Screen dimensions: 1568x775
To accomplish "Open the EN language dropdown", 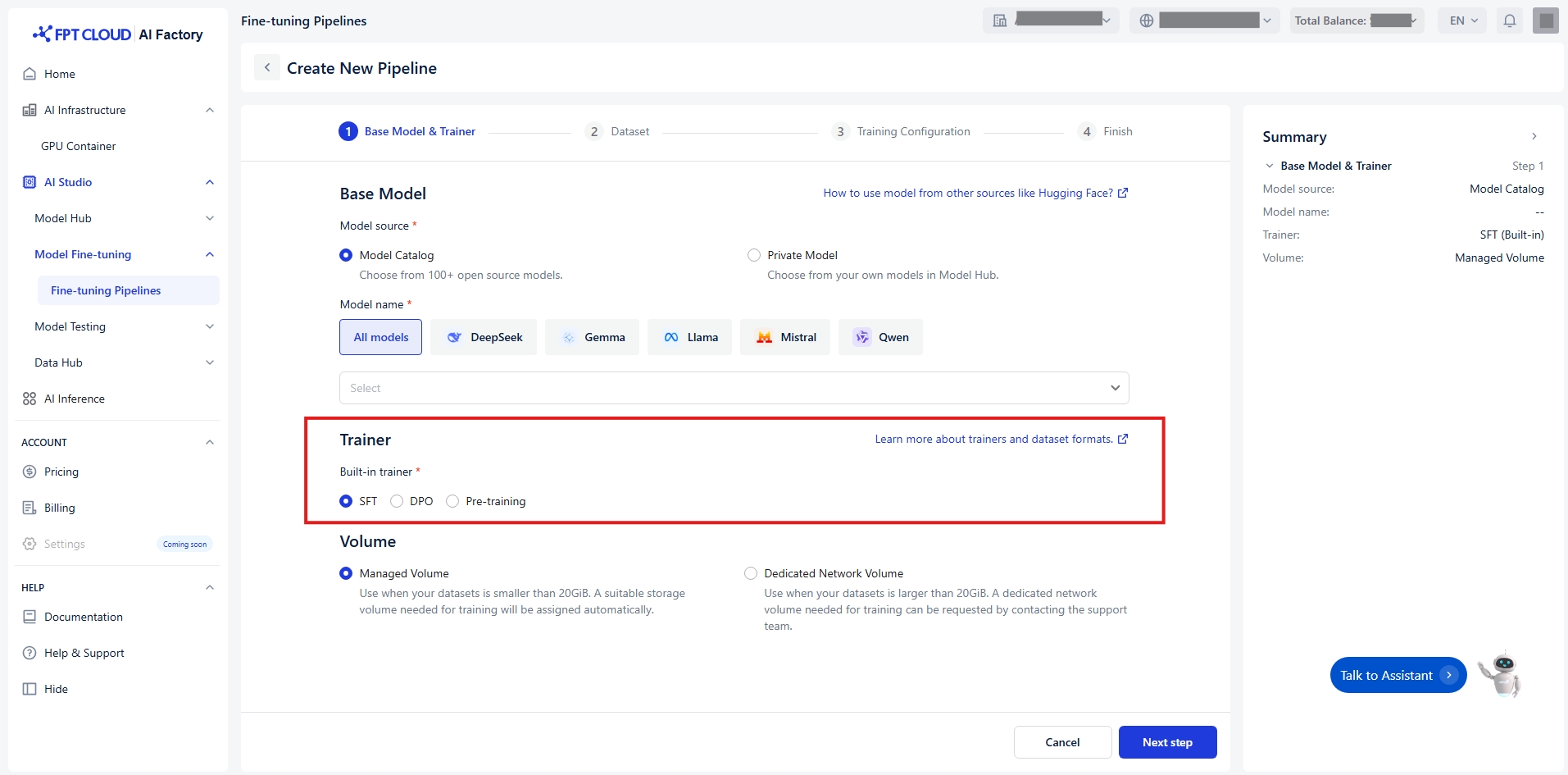I will (x=1462, y=21).
